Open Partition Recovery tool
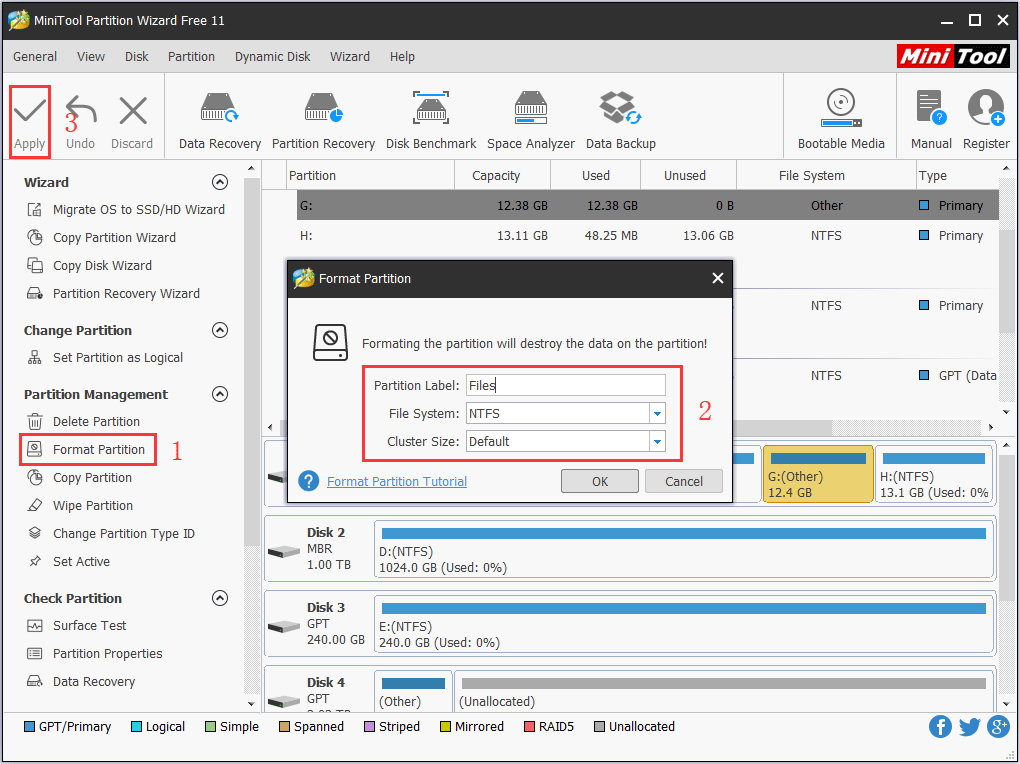The height and width of the screenshot is (764, 1020). (x=323, y=122)
